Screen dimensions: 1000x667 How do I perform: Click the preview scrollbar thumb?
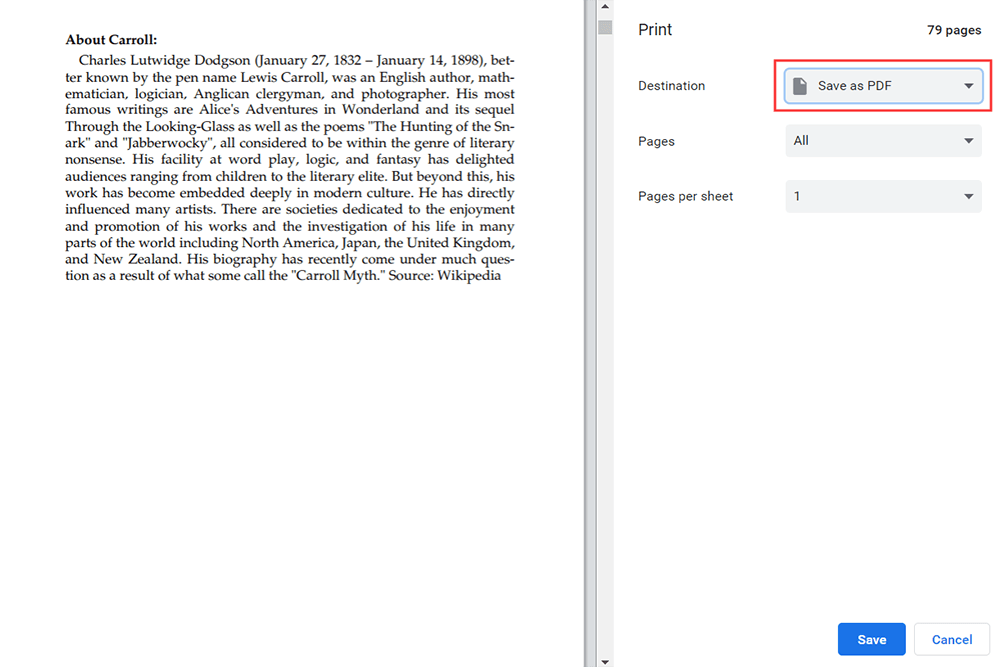(x=605, y=27)
